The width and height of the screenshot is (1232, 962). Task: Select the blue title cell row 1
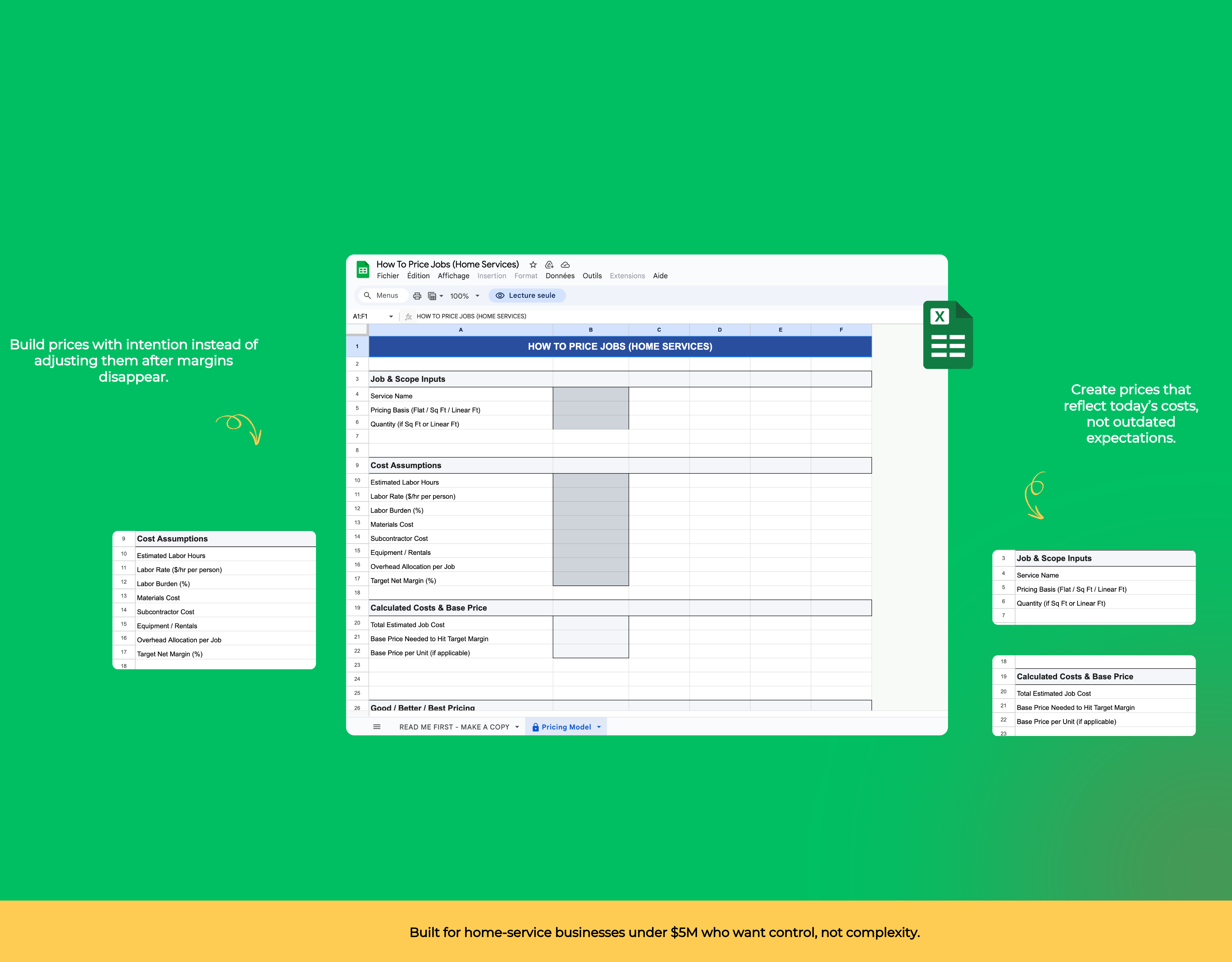pos(619,346)
